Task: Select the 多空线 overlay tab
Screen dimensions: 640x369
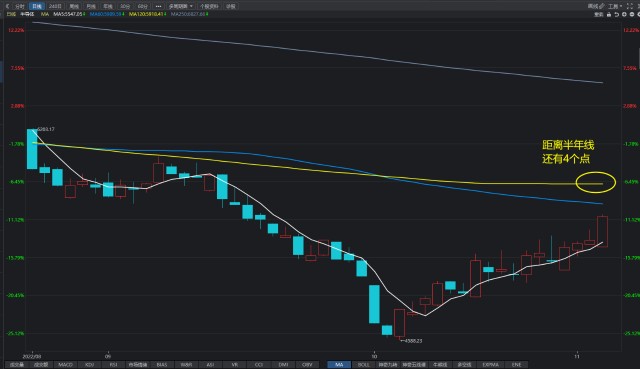Action: pos(464,365)
